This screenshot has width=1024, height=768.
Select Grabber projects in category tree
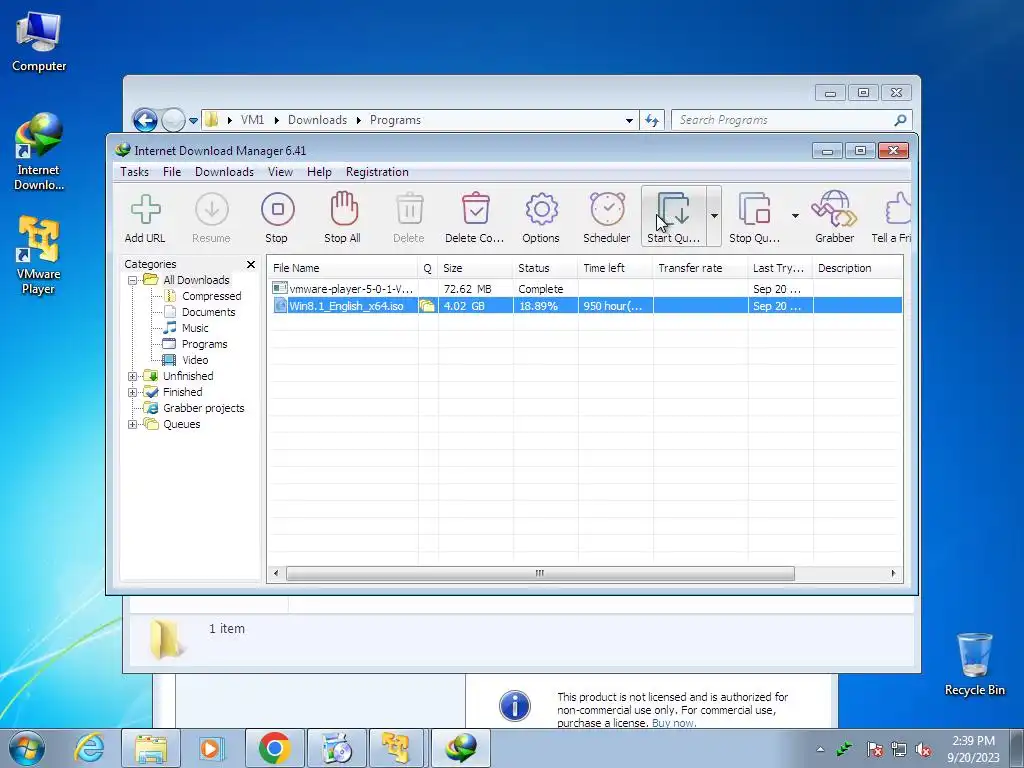pyautogui.click(x=204, y=408)
